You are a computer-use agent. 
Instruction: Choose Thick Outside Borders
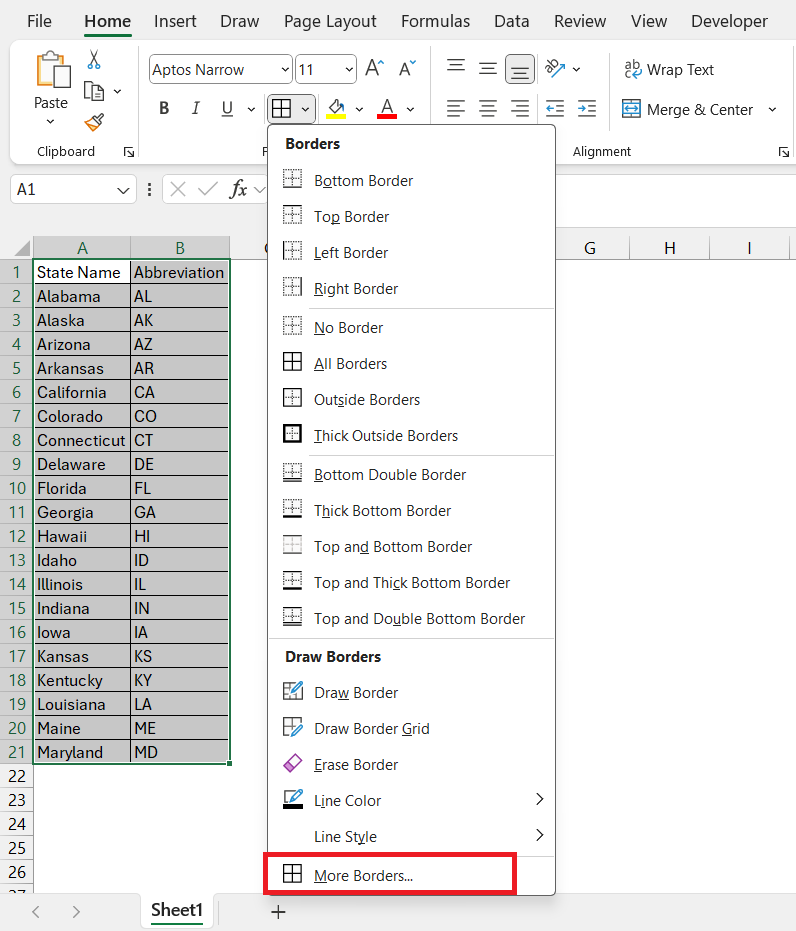(411, 435)
